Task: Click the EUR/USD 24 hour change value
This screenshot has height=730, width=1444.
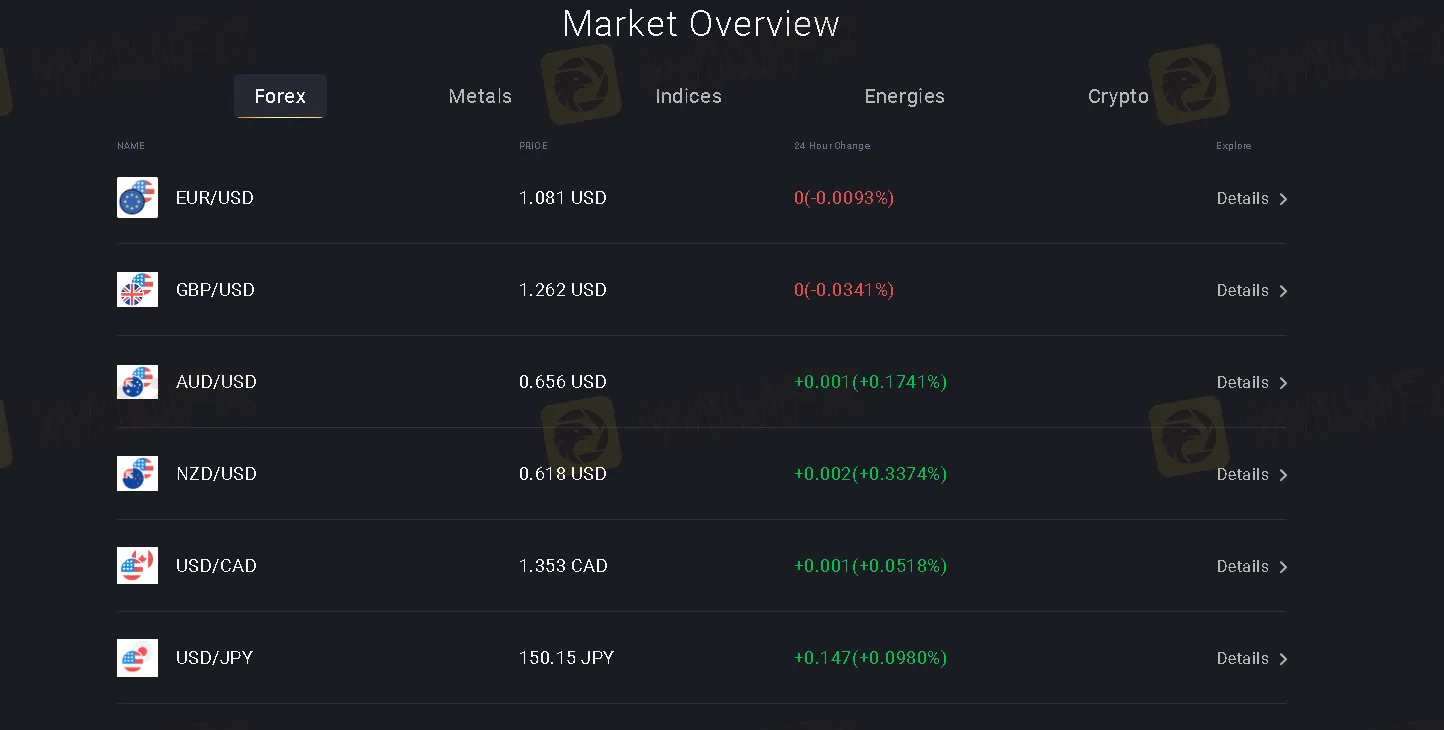Action: coord(844,198)
